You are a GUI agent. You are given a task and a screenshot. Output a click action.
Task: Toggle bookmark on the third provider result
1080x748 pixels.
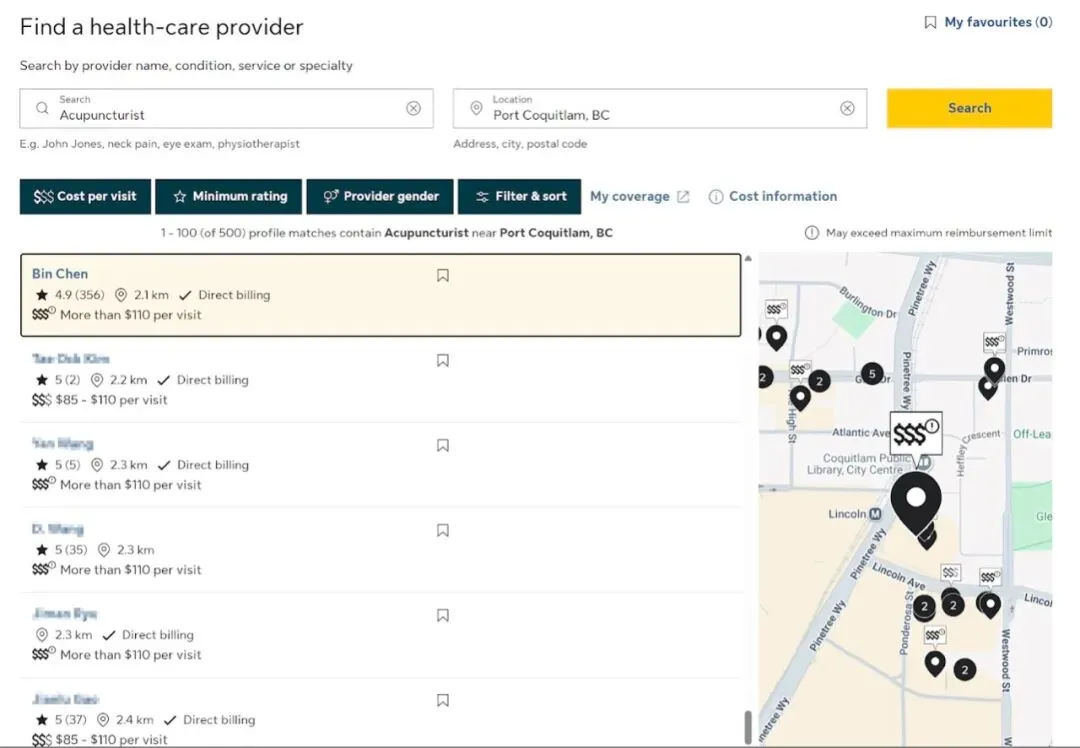tap(443, 445)
